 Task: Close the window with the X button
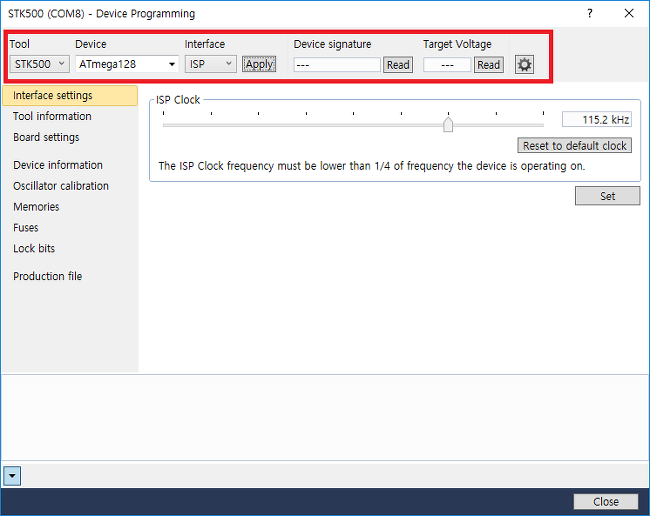click(x=629, y=14)
